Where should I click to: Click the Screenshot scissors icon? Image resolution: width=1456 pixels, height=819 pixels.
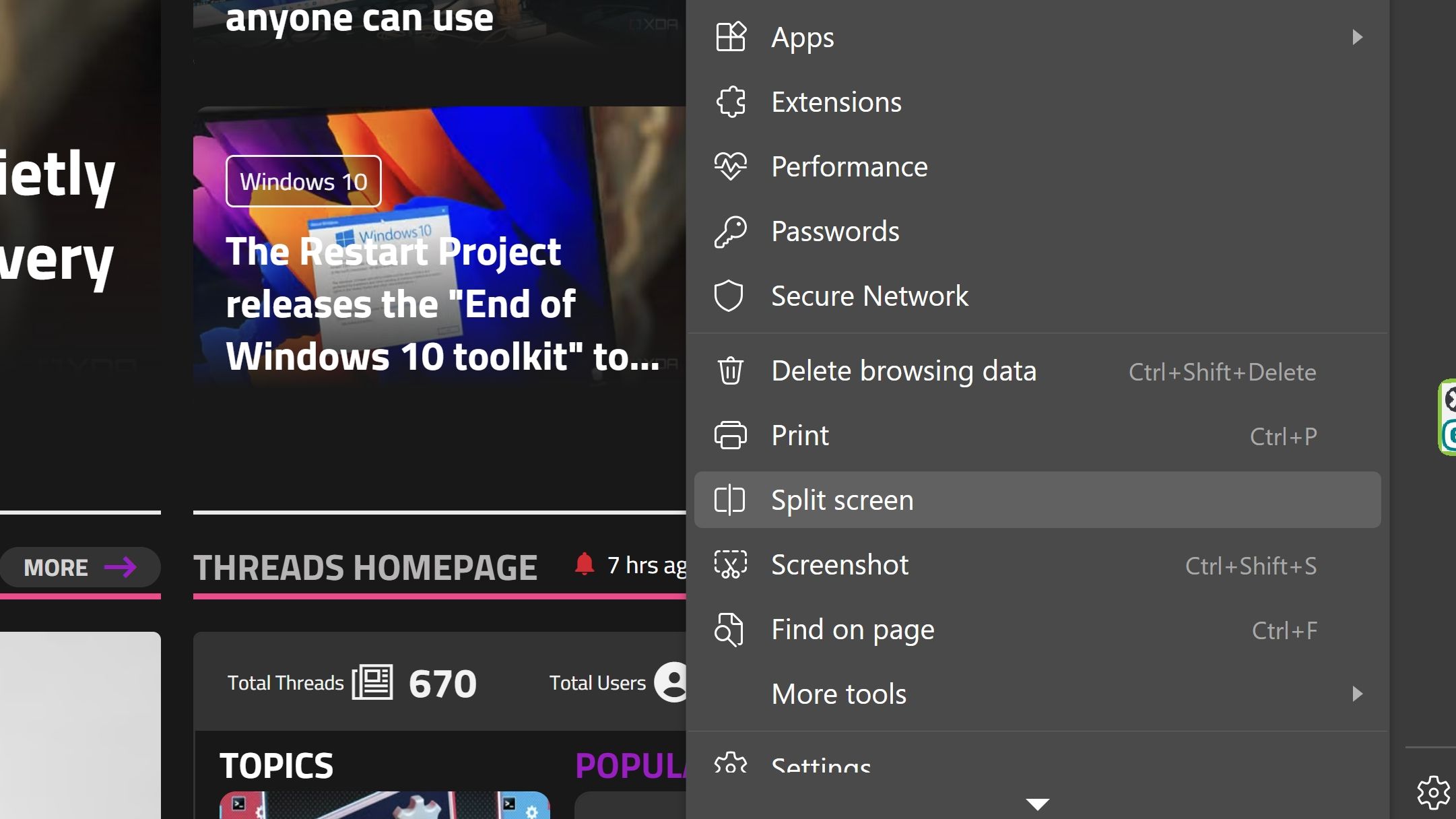tap(730, 565)
